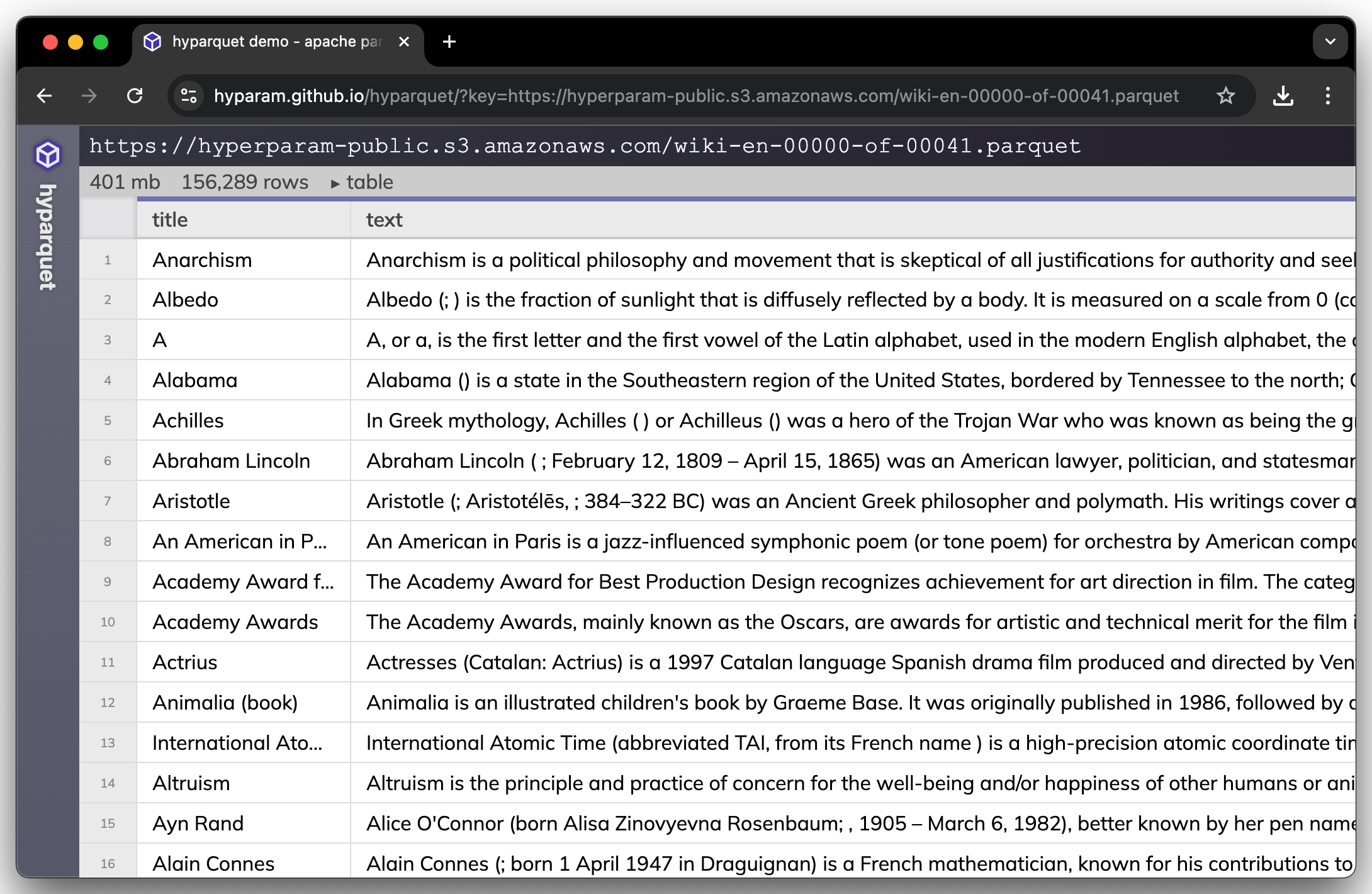1372x894 pixels.
Task: Click the vertical hyparquet sidebar label
Action: click(48, 237)
